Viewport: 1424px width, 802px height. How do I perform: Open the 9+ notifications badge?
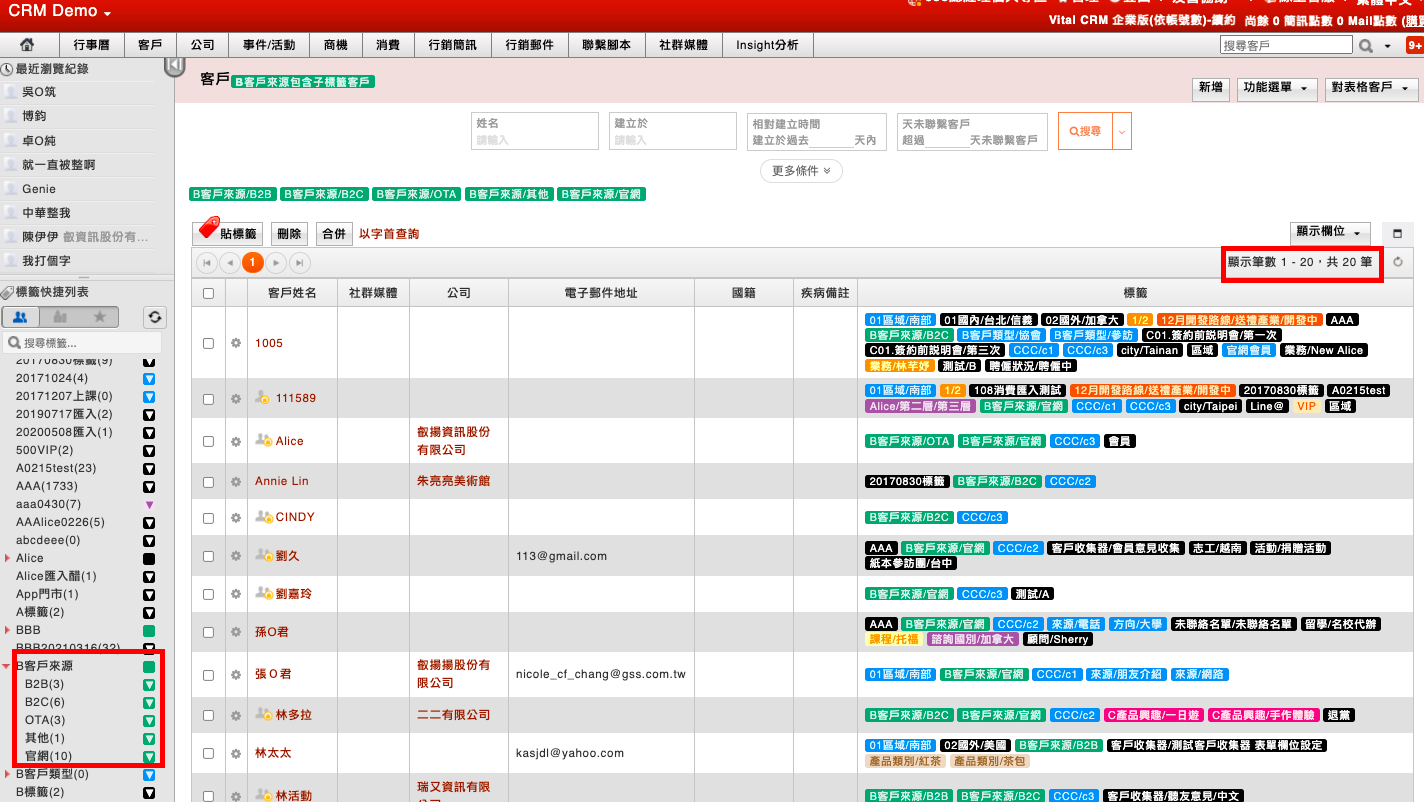[1414, 45]
